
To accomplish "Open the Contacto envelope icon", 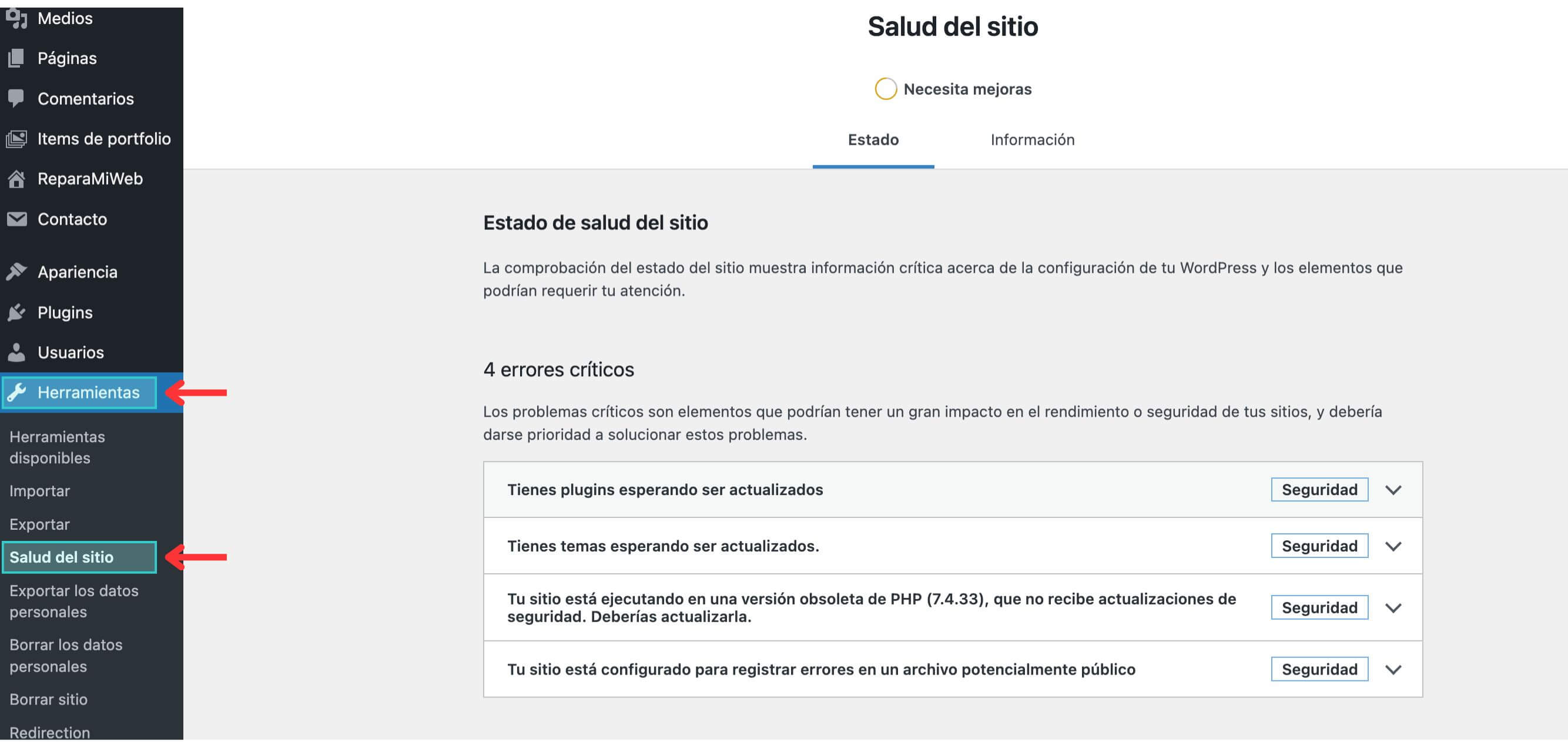I will point(17,219).
